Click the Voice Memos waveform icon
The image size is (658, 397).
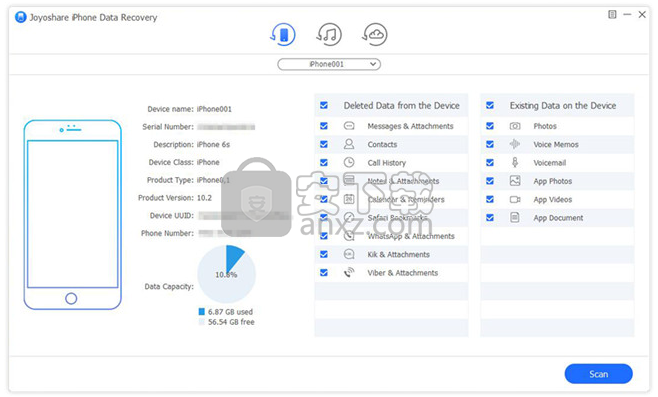(x=515, y=144)
